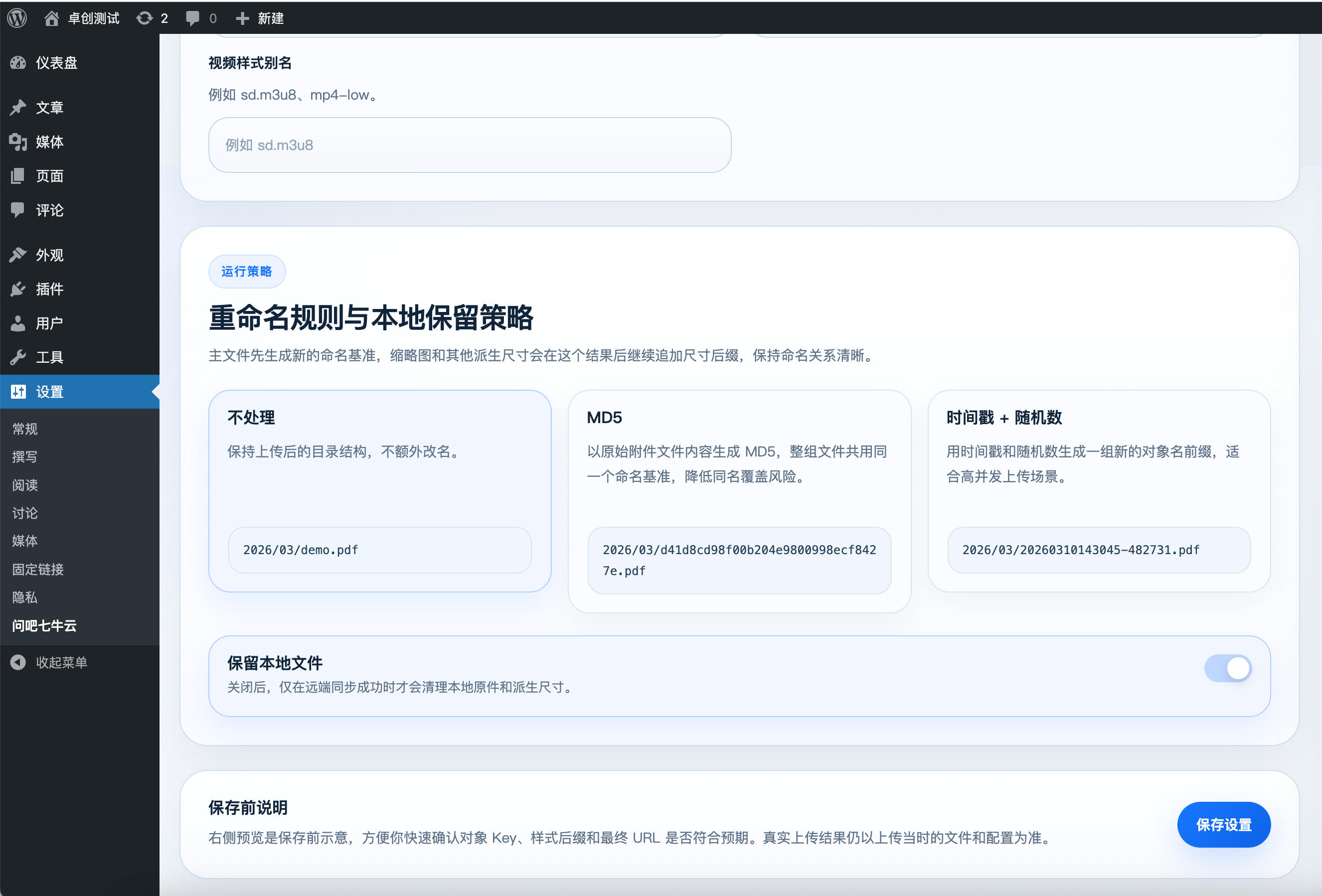Open the 常规 settings submenu
The height and width of the screenshot is (896, 1322).
(25, 429)
